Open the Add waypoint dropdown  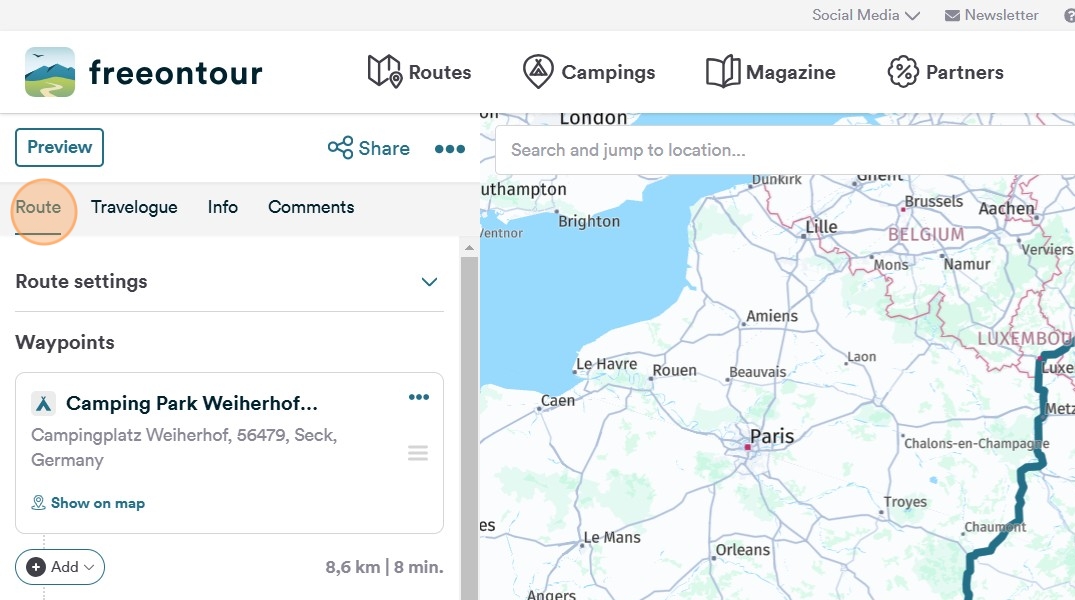(x=60, y=567)
